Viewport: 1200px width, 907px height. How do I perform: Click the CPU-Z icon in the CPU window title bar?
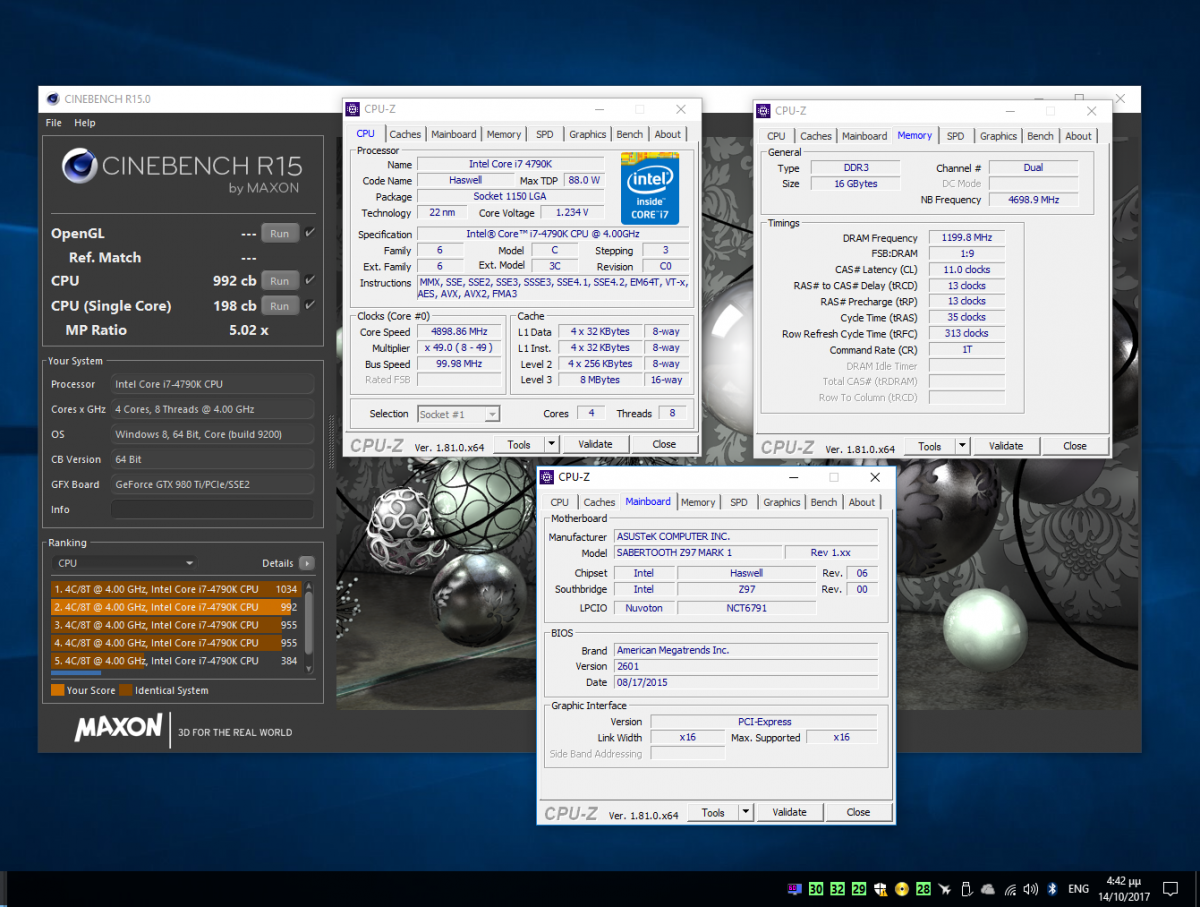click(353, 109)
